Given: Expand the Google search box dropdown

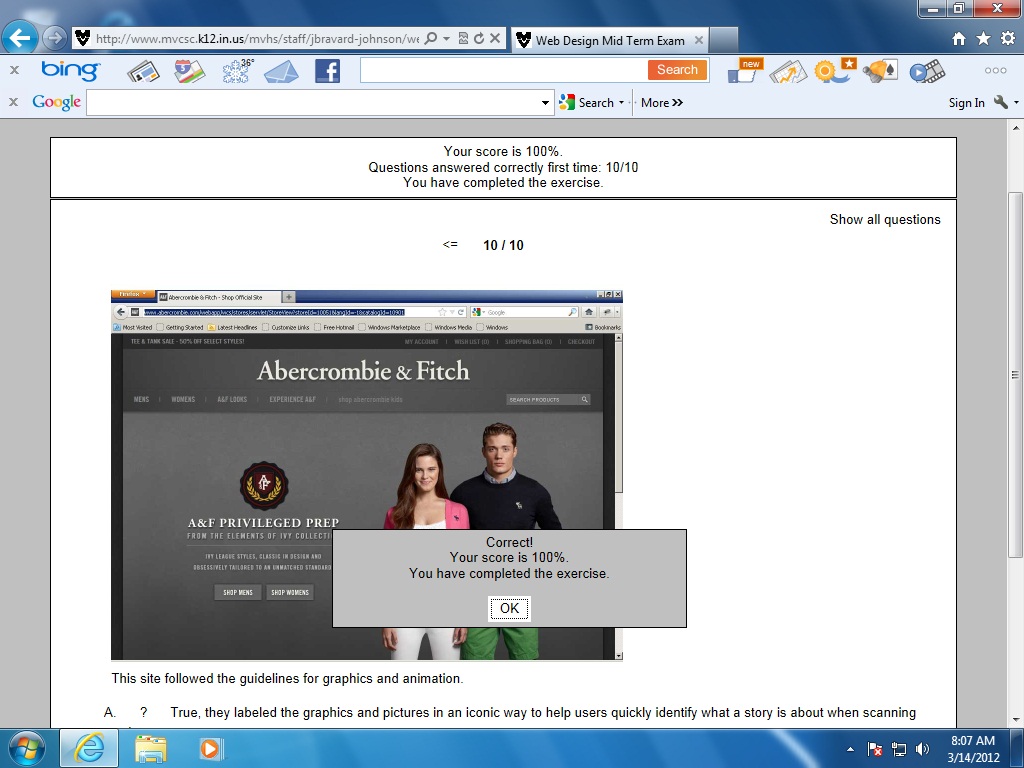Looking at the screenshot, I should (x=546, y=102).
